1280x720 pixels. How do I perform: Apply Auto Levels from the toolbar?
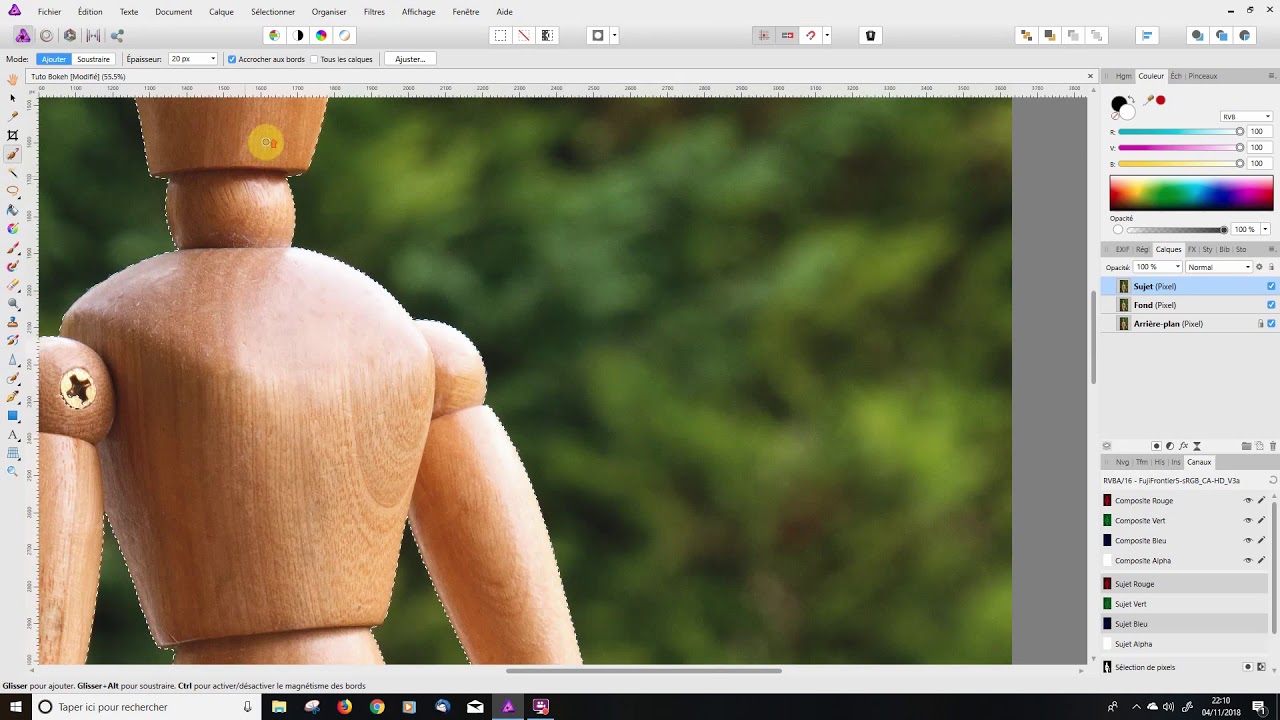(274, 35)
